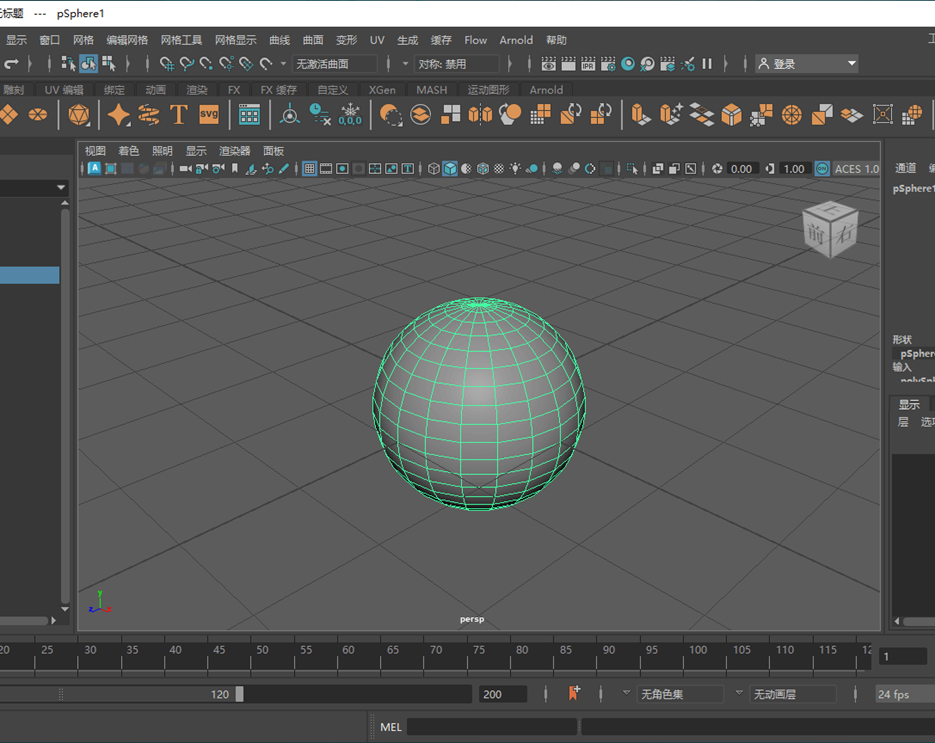Expand the outliner panel dropdown arrow
Image resolution: width=935 pixels, height=743 pixels.
(x=61, y=187)
